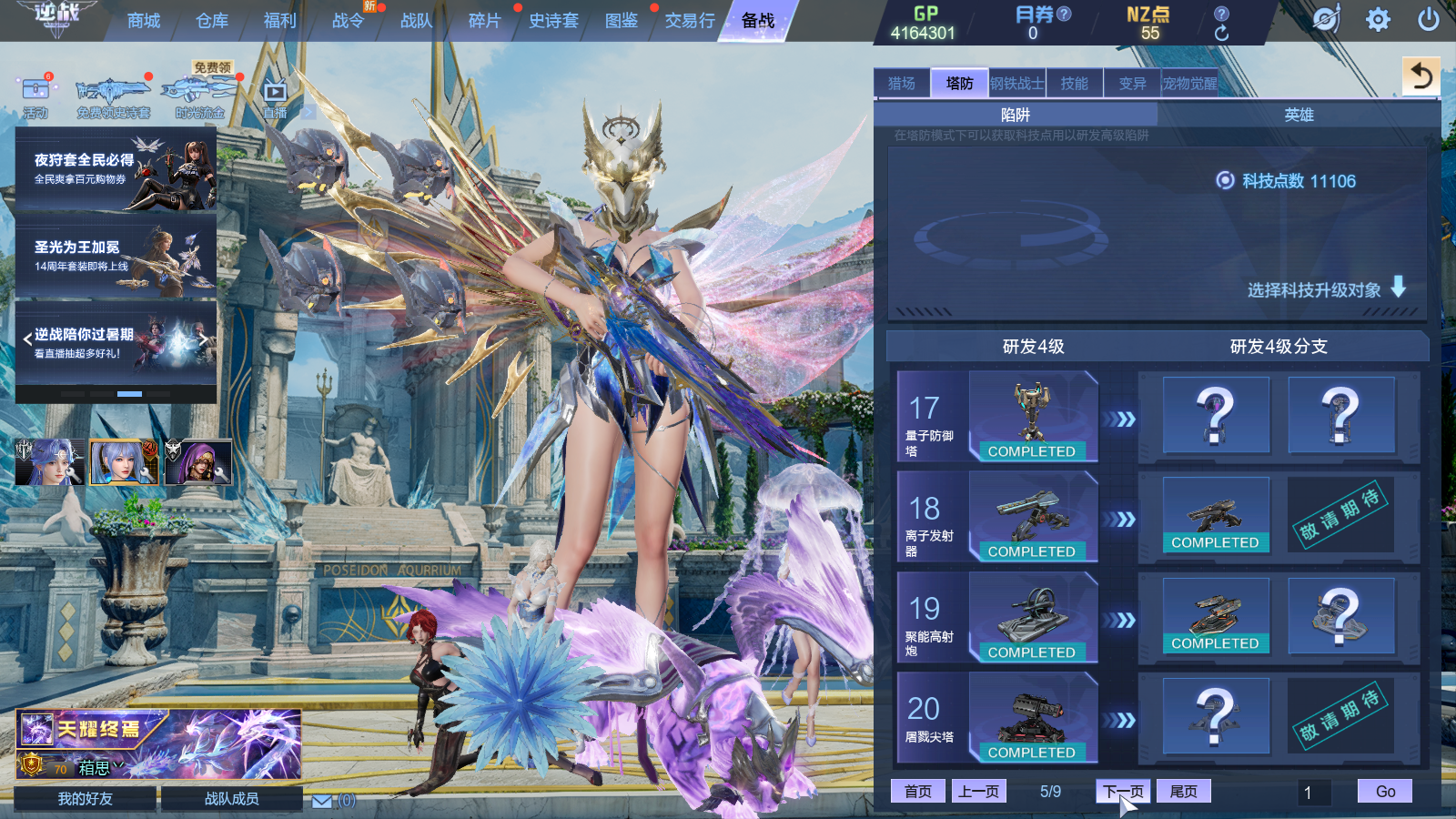The width and height of the screenshot is (1456, 819).
Task: Click the 选择科技升级对象 text
Action: pos(1314,290)
